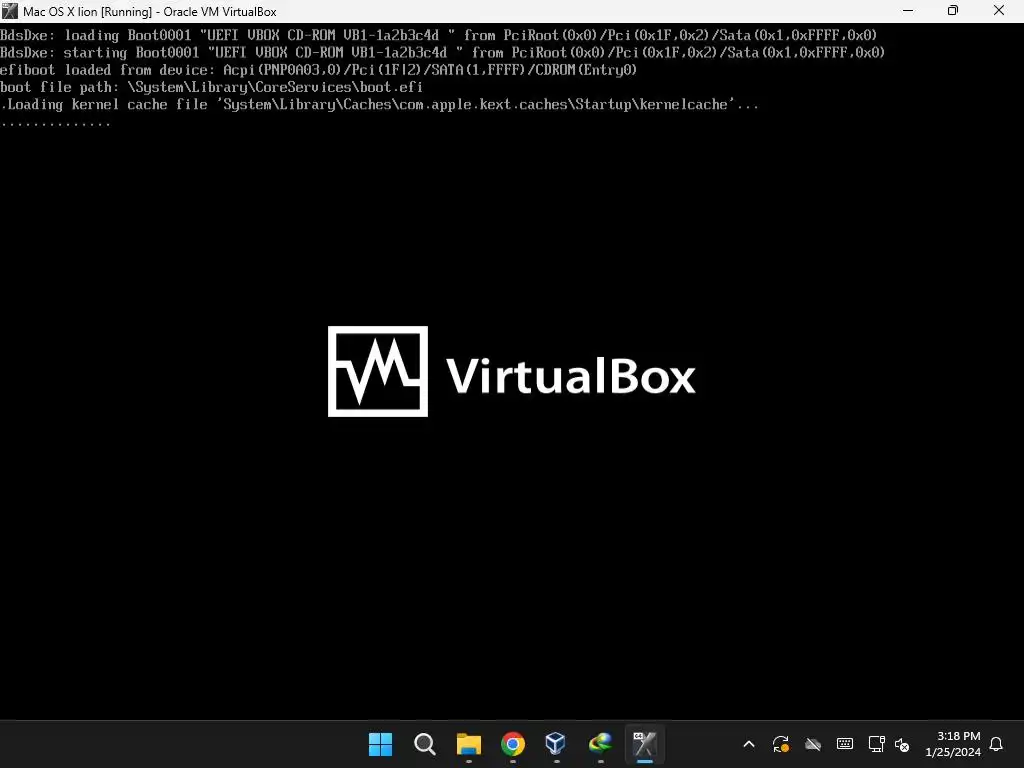The height and width of the screenshot is (768, 1024).
Task: Launch Google Chrome from the taskbar
Action: tap(513, 744)
